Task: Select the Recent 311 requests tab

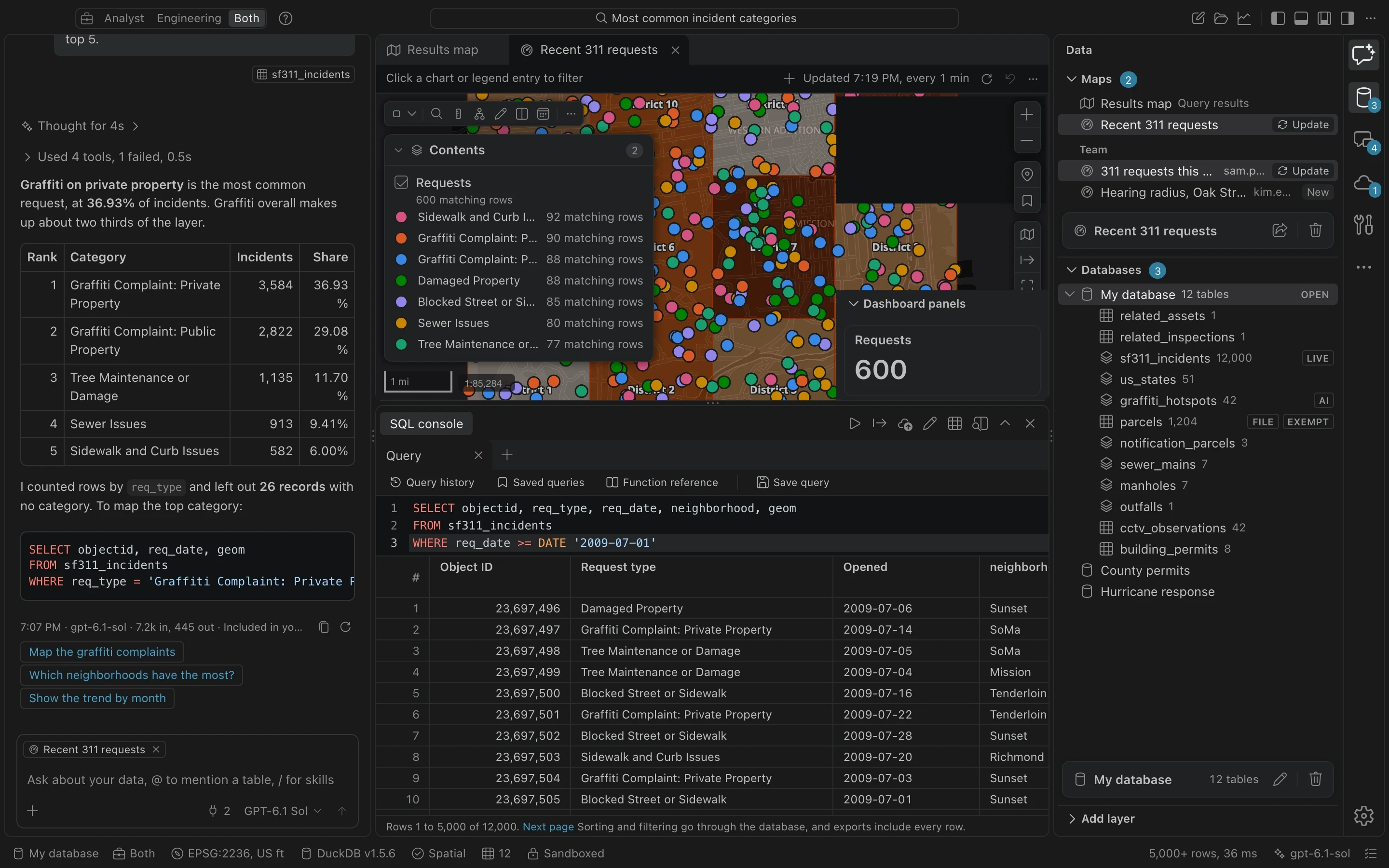Action: pyautogui.click(x=598, y=50)
